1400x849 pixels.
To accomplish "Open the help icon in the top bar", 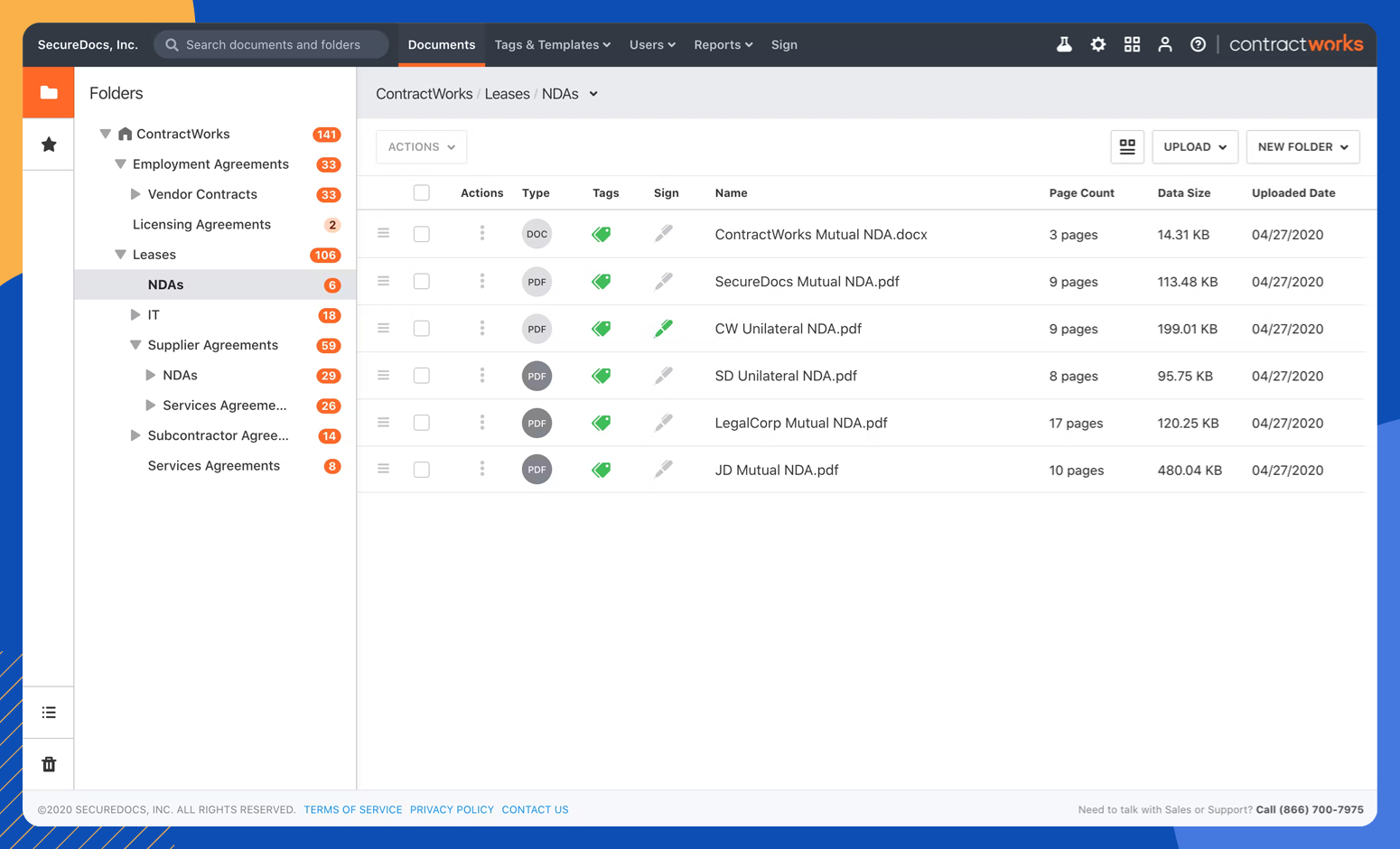I will [x=1198, y=43].
